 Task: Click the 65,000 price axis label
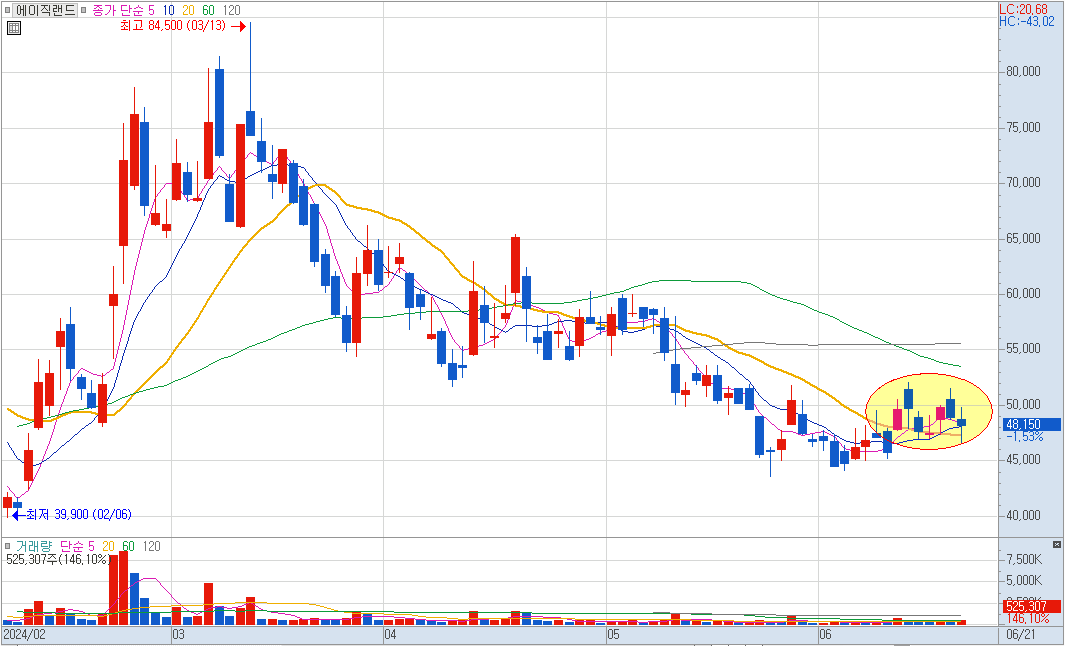point(1022,238)
